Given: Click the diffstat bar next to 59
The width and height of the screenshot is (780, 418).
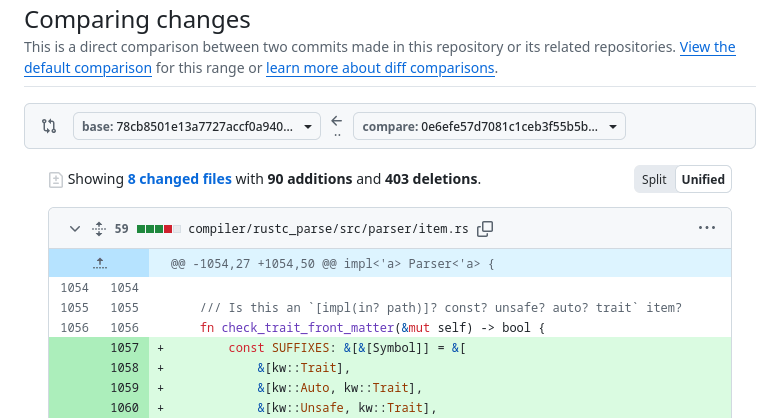Looking at the screenshot, I should [x=159, y=229].
